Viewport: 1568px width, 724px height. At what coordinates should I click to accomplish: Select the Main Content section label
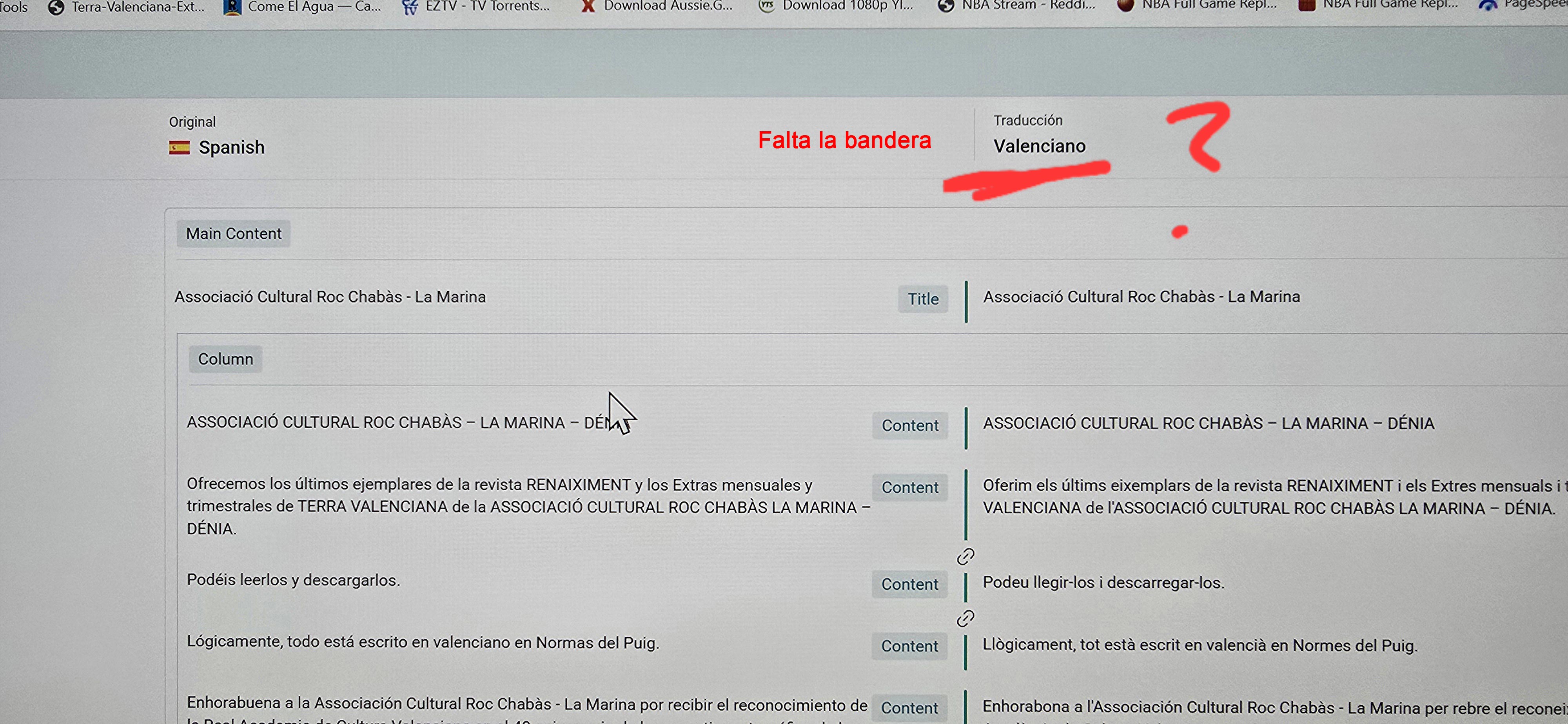pos(234,233)
